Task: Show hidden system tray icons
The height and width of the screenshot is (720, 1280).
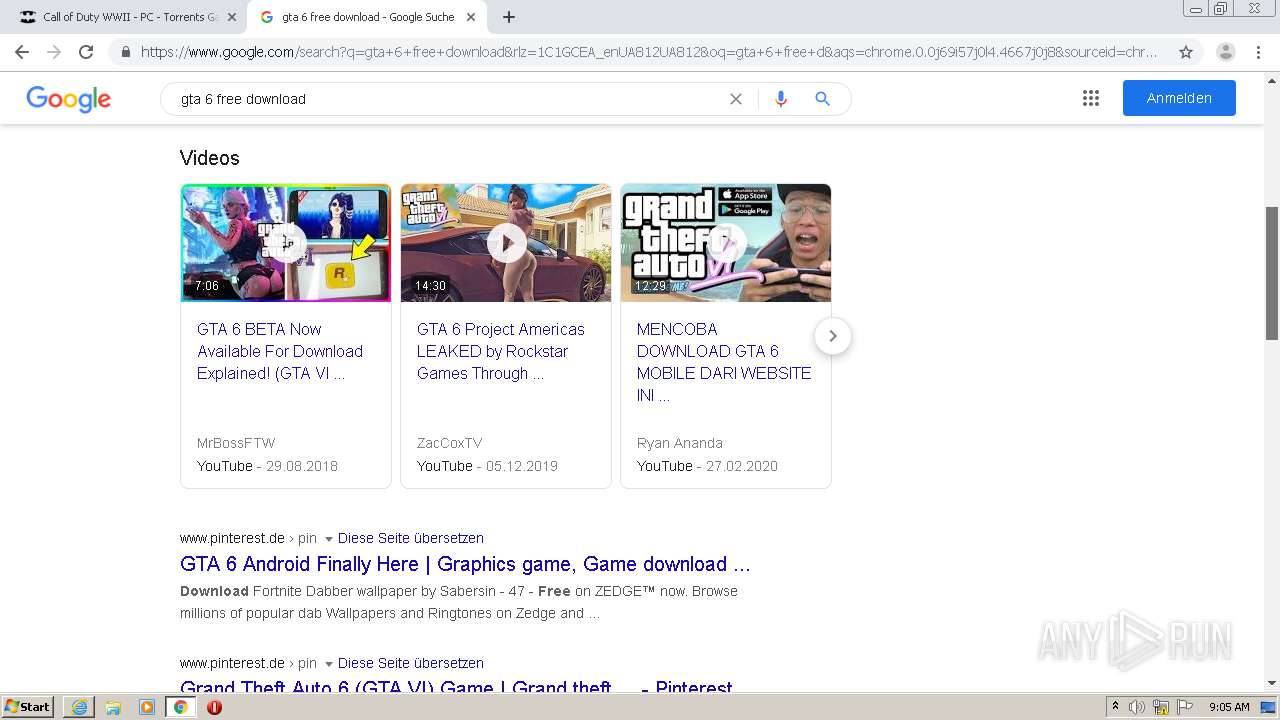Action: click(1115, 706)
